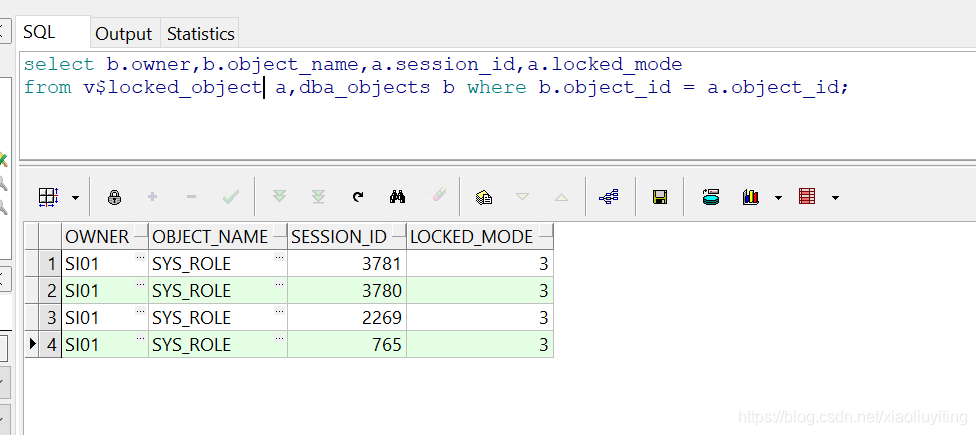Open ellipsis button in row 4 OWNER cell
The width and height of the screenshot is (976, 435).
pos(140,337)
